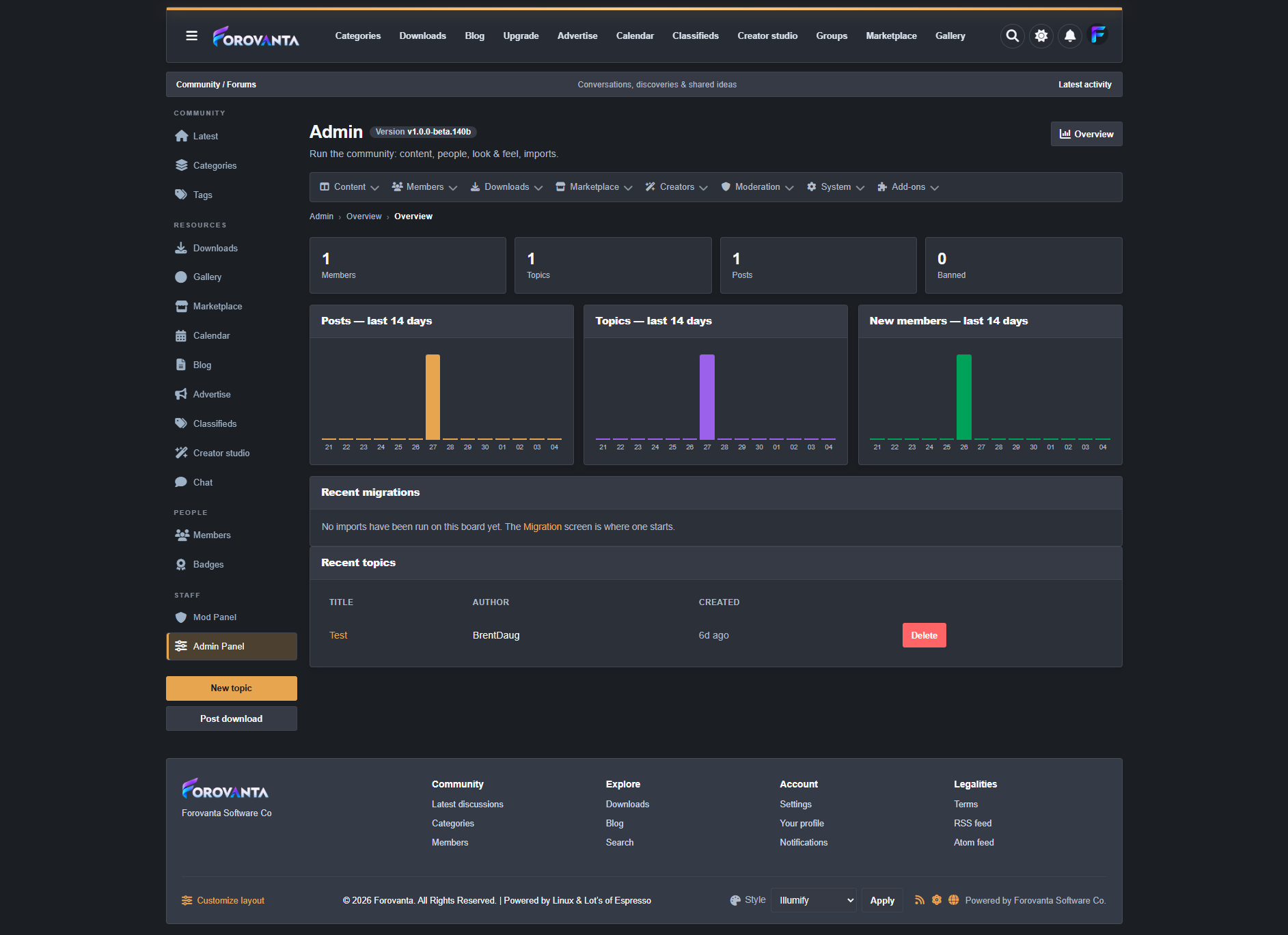Expand the System admin dropdown

pyautogui.click(x=835, y=187)
